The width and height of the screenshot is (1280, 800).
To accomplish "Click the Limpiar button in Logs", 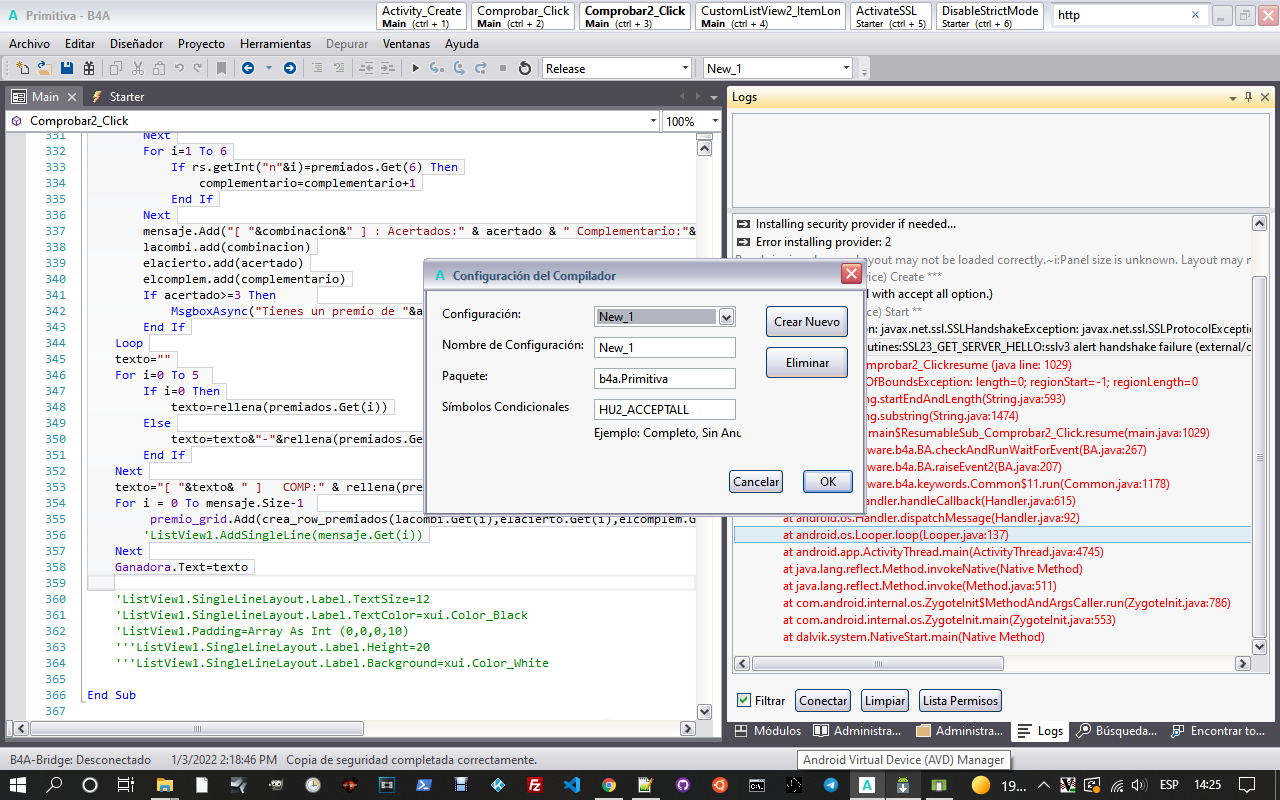I will [x=885, y=701].
